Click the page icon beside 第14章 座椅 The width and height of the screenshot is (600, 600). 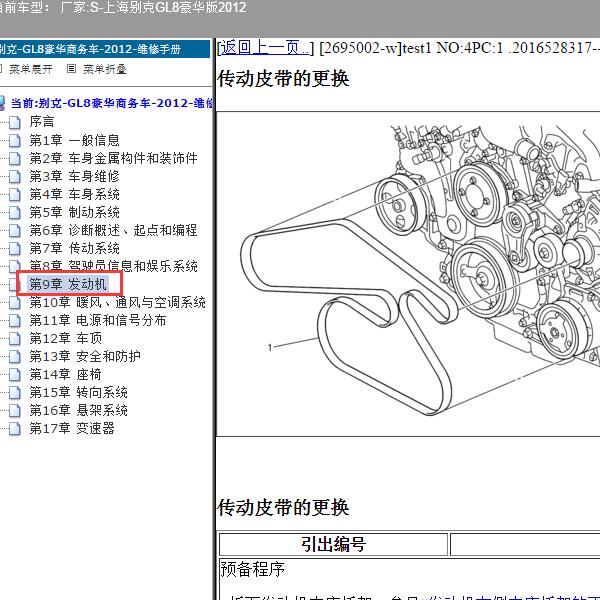click(15, 375)
